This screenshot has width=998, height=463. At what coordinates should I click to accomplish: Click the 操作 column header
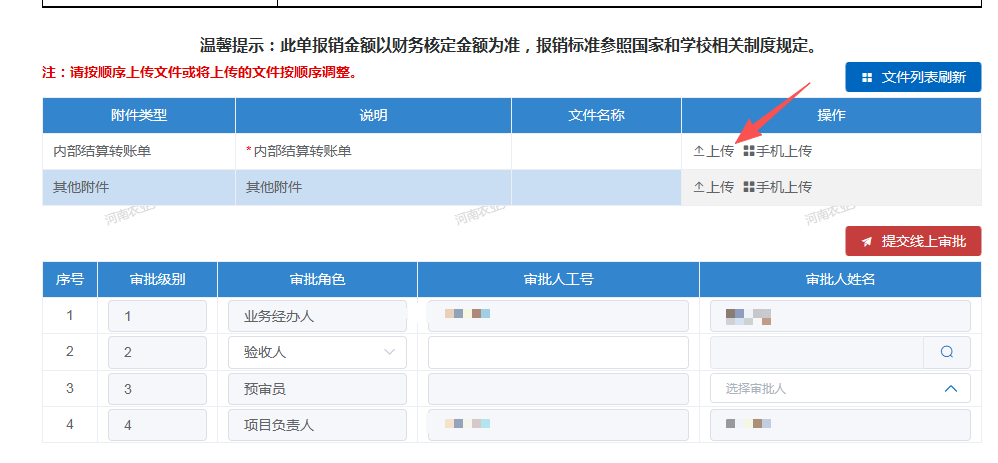(831, 115)
